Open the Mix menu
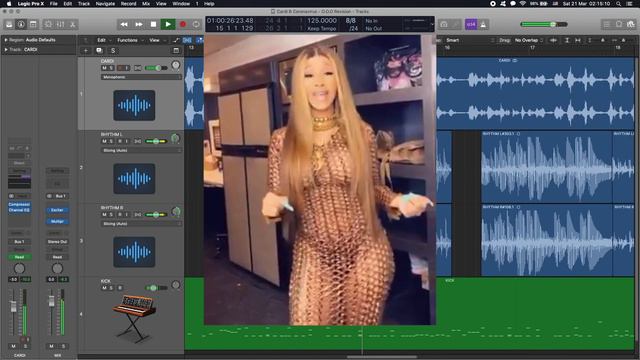640x360 pixels. point(146,4)
